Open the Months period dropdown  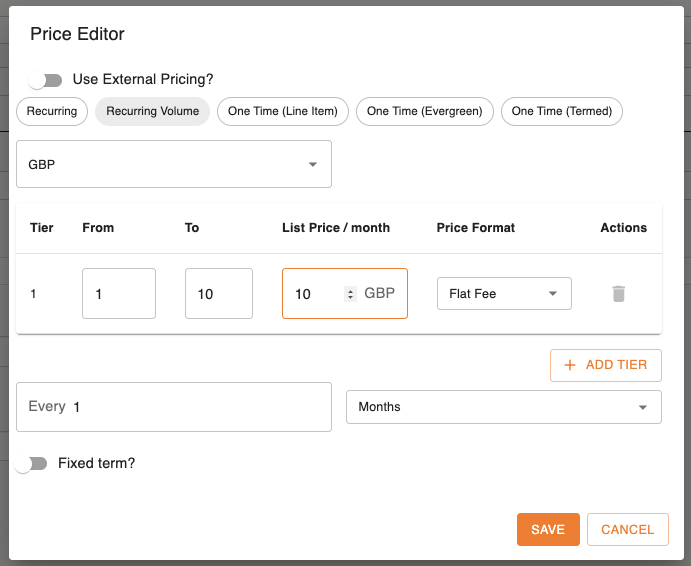pos(503,407)
